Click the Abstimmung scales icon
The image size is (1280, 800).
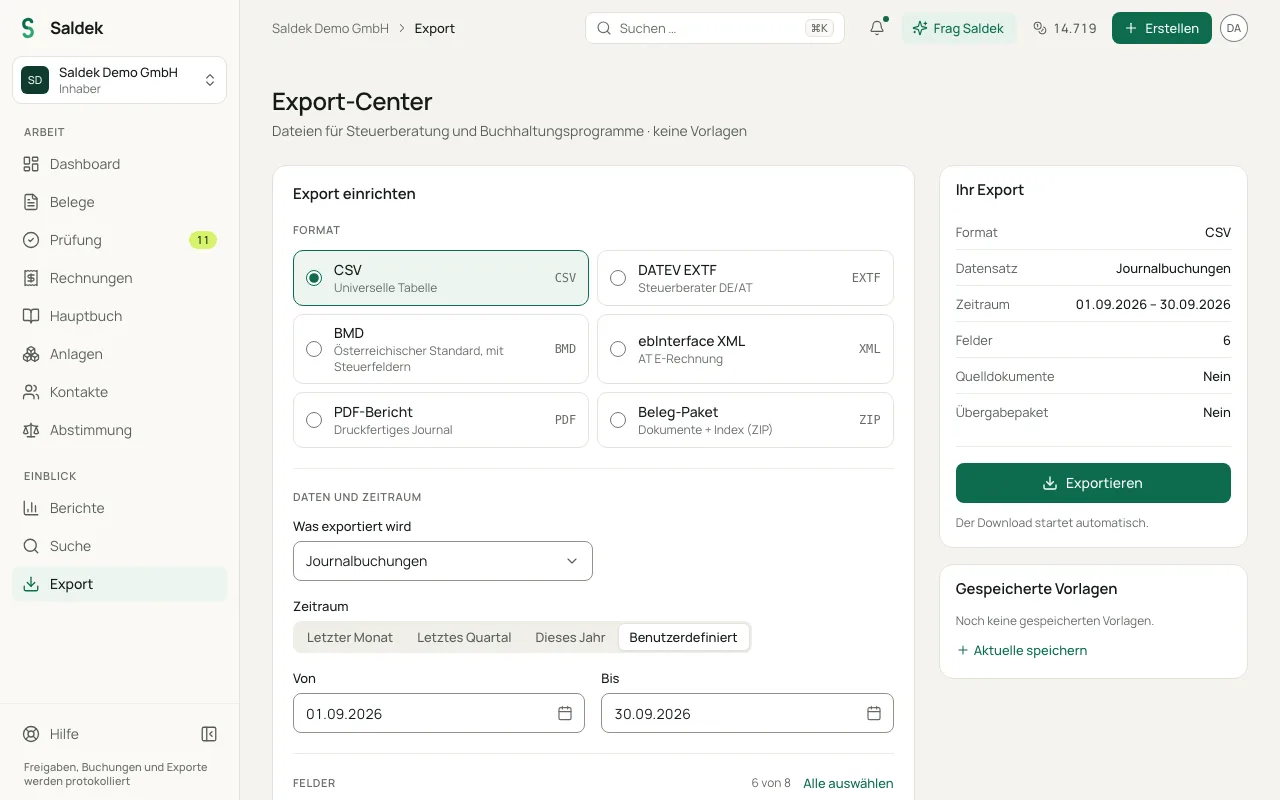coord(31,430)
